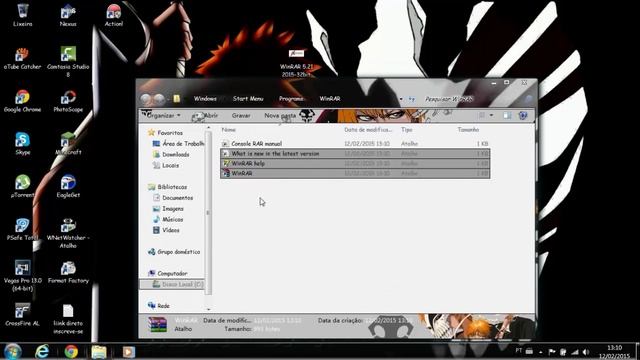Viewport: 640px width, 360px height.
Task: Open Imagens library in sidebar
Action: (168, 209)
